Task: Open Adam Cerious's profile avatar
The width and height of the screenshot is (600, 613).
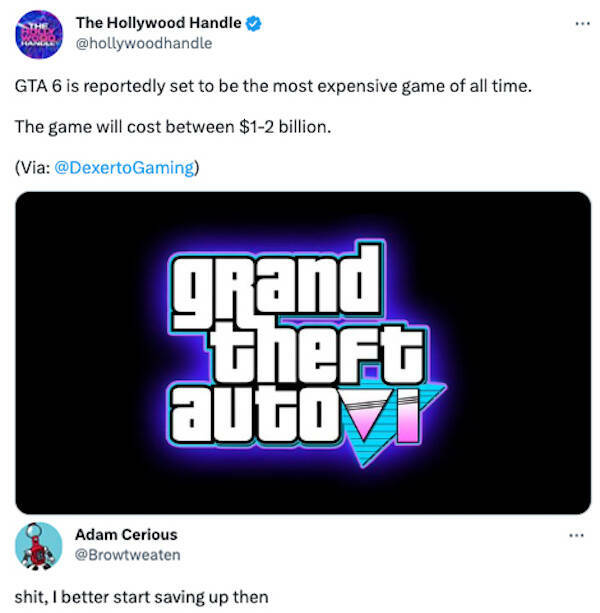Action: pos(38,545)
